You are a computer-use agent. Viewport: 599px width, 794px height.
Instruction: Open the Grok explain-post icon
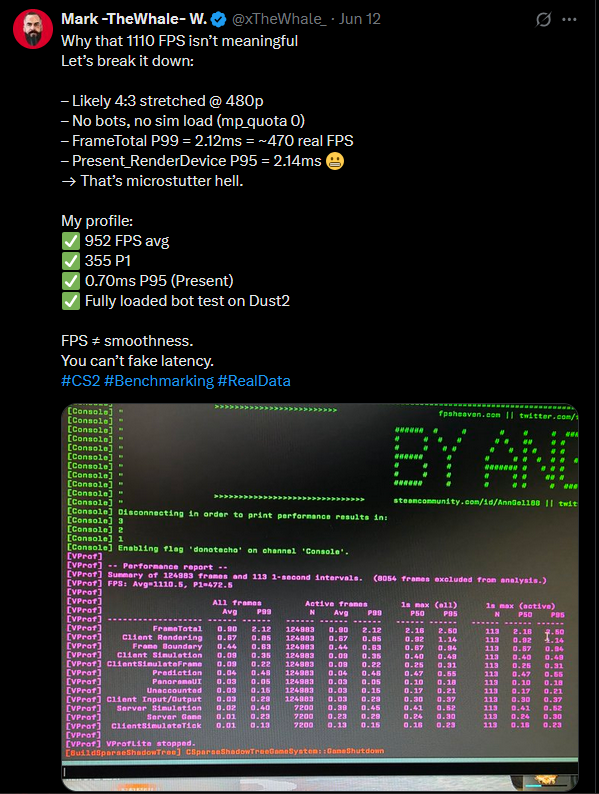543,20
